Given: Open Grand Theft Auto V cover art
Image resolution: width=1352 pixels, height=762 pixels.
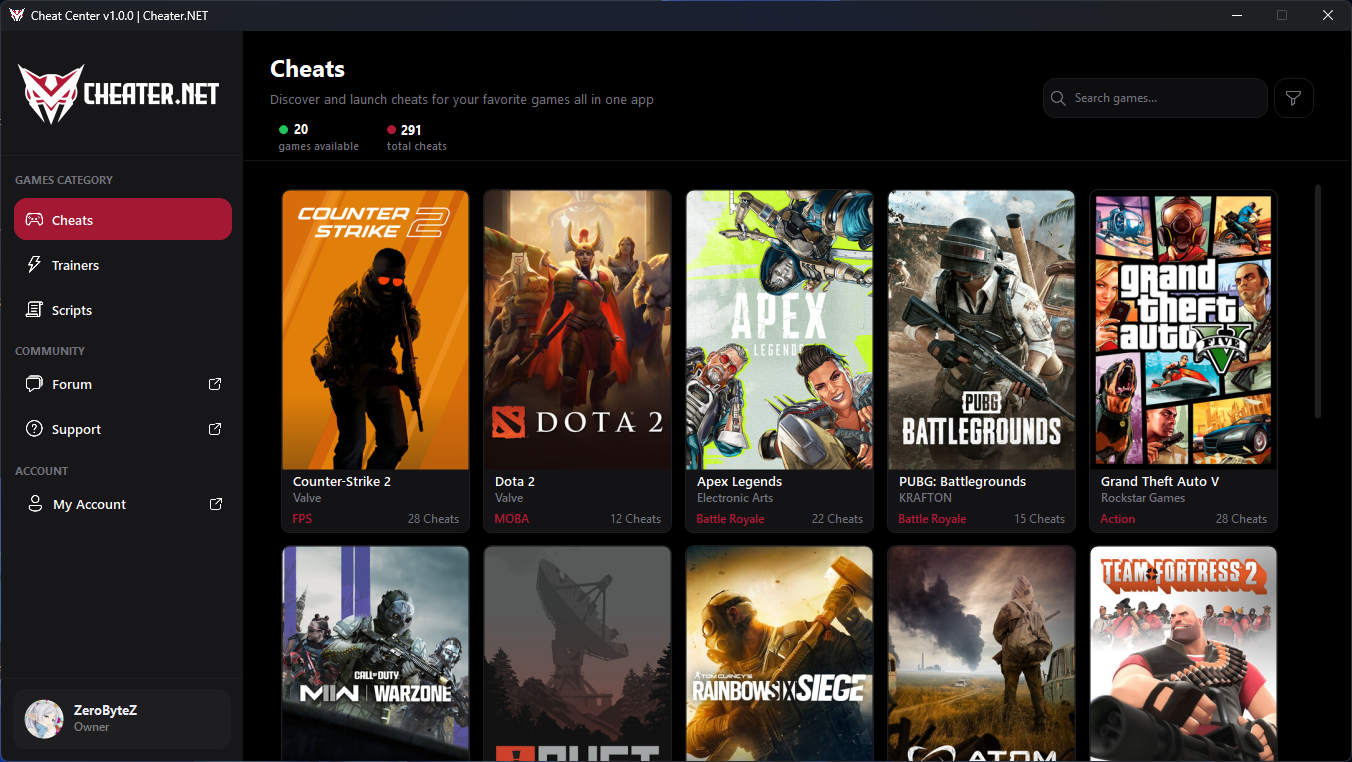Looking at the screenshot, I should [x=1183, y=330].
